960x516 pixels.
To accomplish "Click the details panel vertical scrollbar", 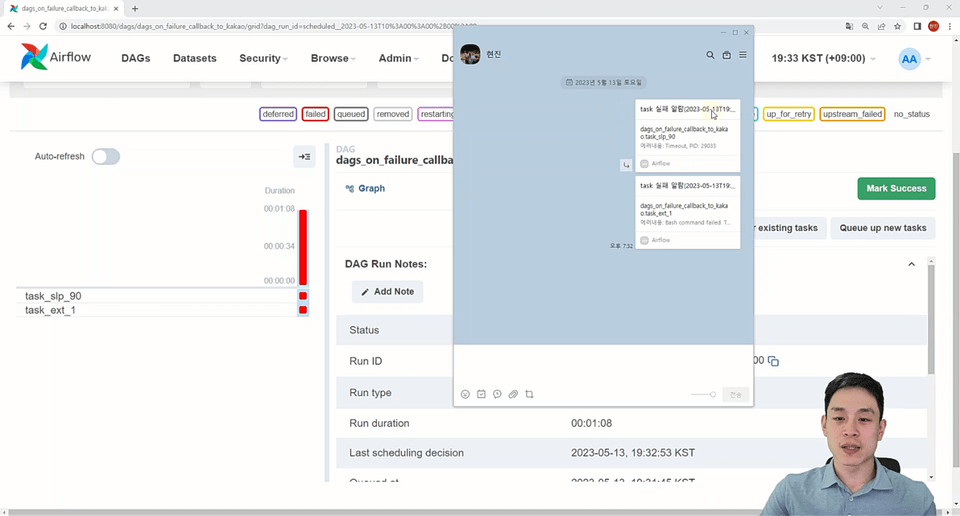I will click(x=931, y=319).
